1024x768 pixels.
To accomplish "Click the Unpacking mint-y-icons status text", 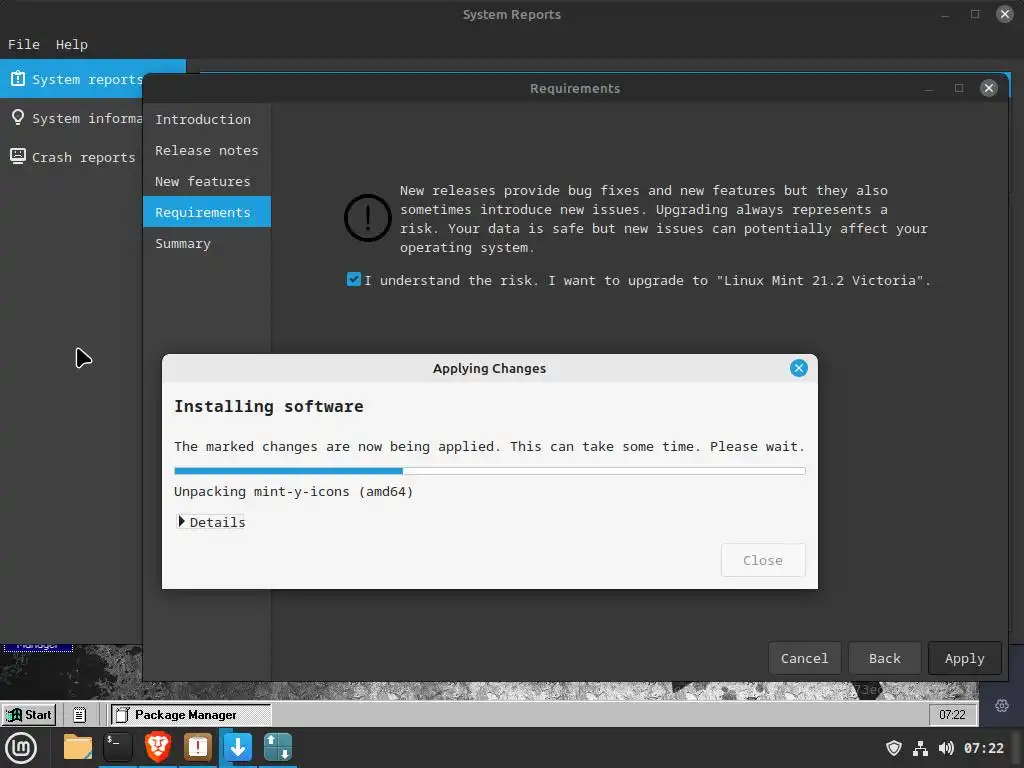I will (293, 492).
